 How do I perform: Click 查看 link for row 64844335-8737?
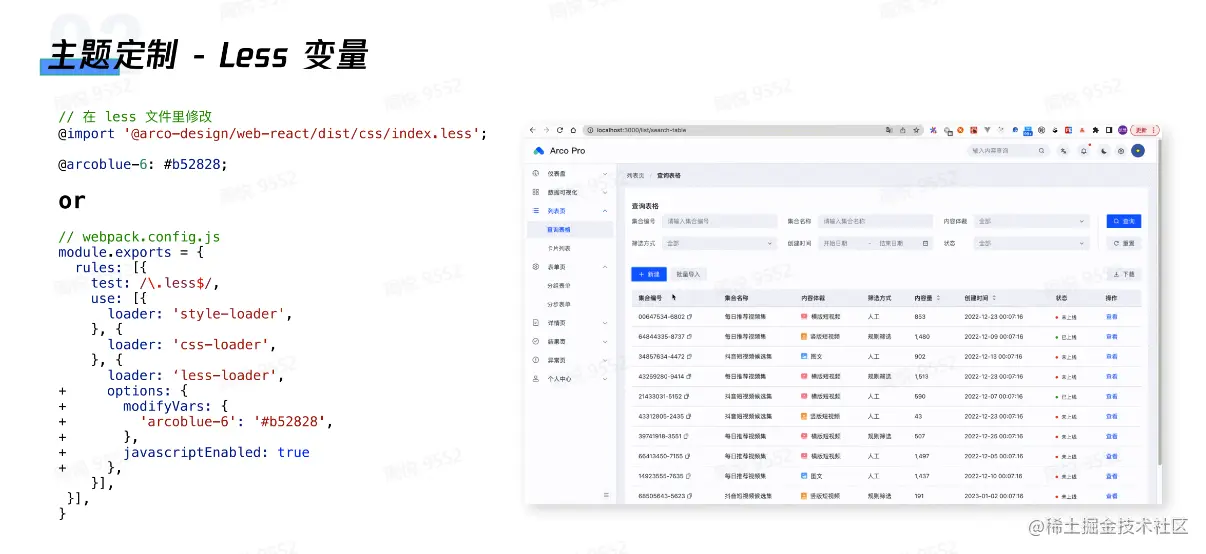pyautogui.click(x=1111, y=336)
